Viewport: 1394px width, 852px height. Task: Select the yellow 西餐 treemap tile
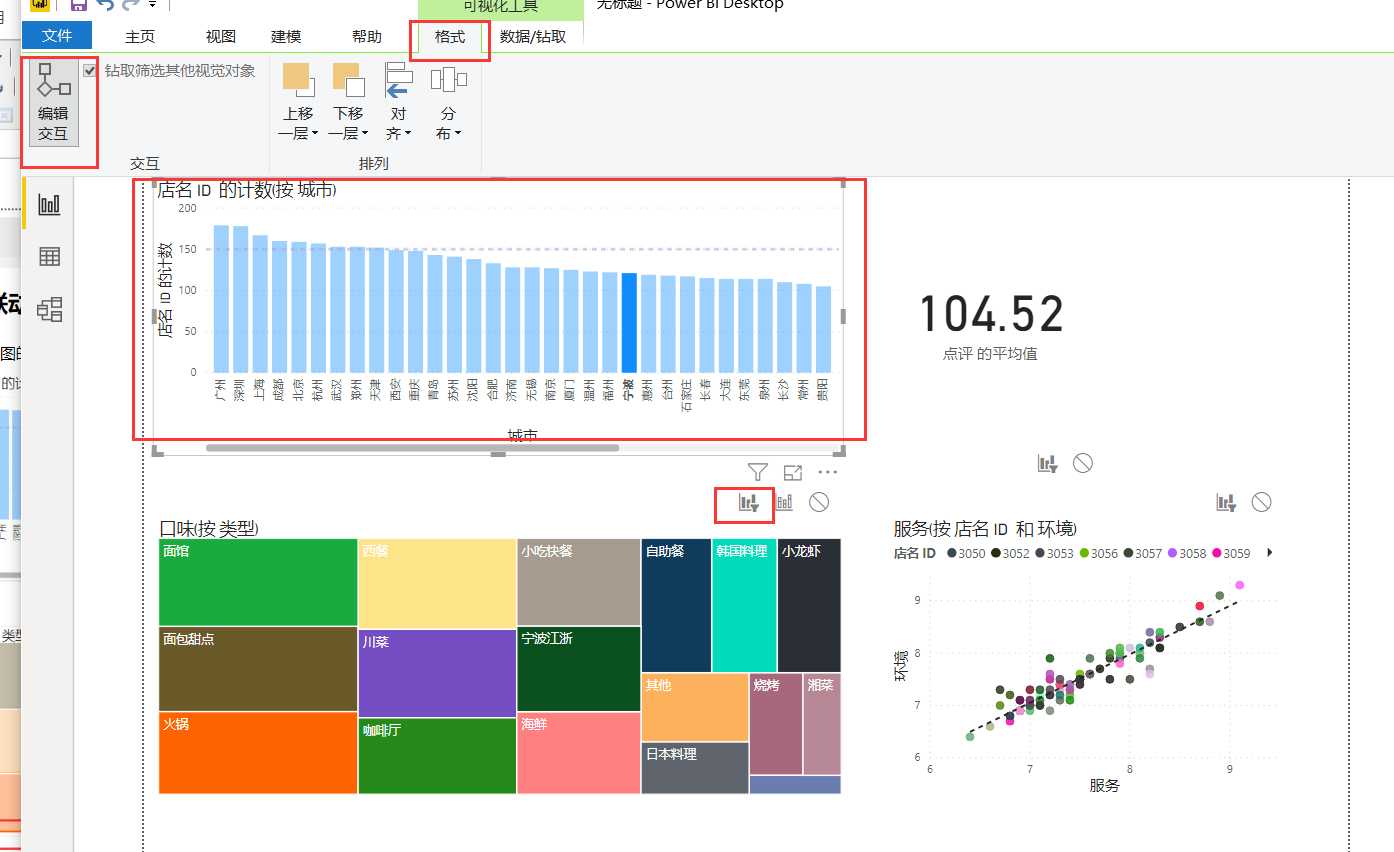coord(437,583)
